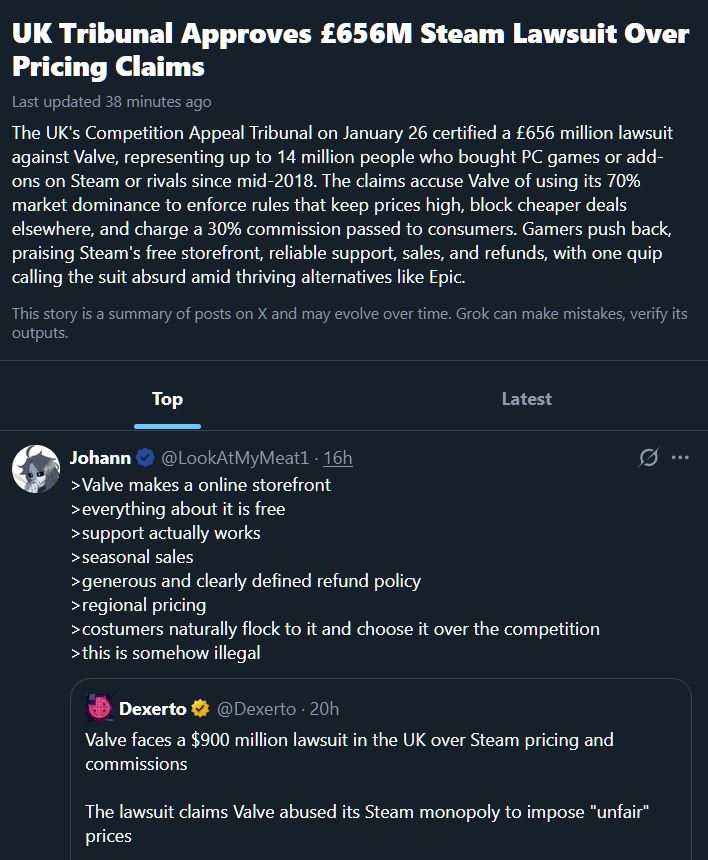Open the Dexerto avatar in quoted post
The height and width of the screenshot is (860, 708).
coord(99,709)
